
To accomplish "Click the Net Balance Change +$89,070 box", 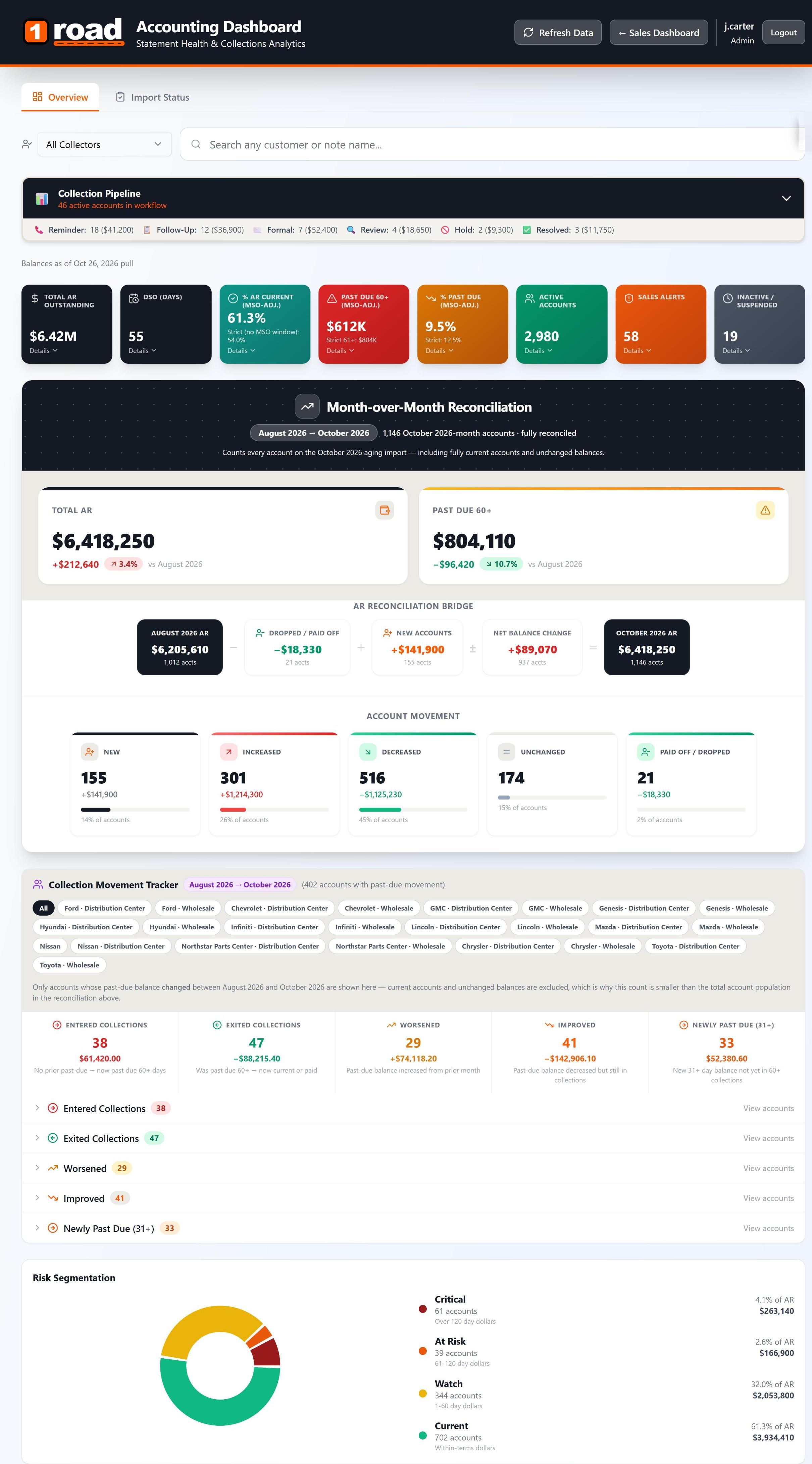I will click(532, 647).
